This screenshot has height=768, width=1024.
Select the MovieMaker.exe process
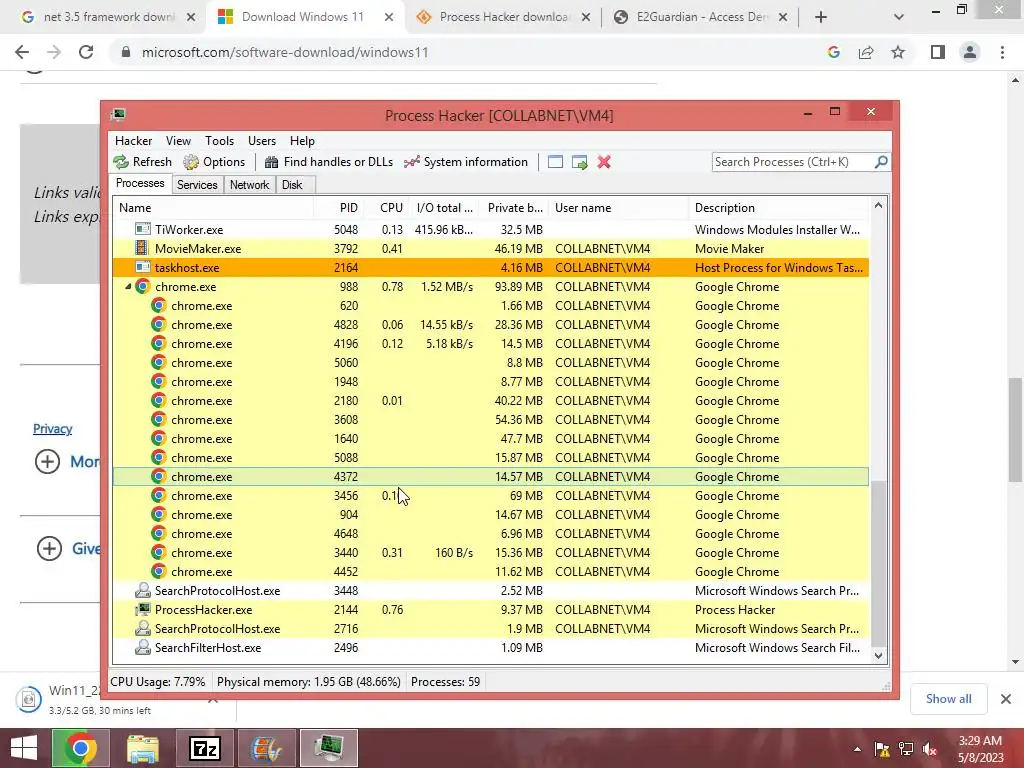pyautogui.click(x=491, y=249)
